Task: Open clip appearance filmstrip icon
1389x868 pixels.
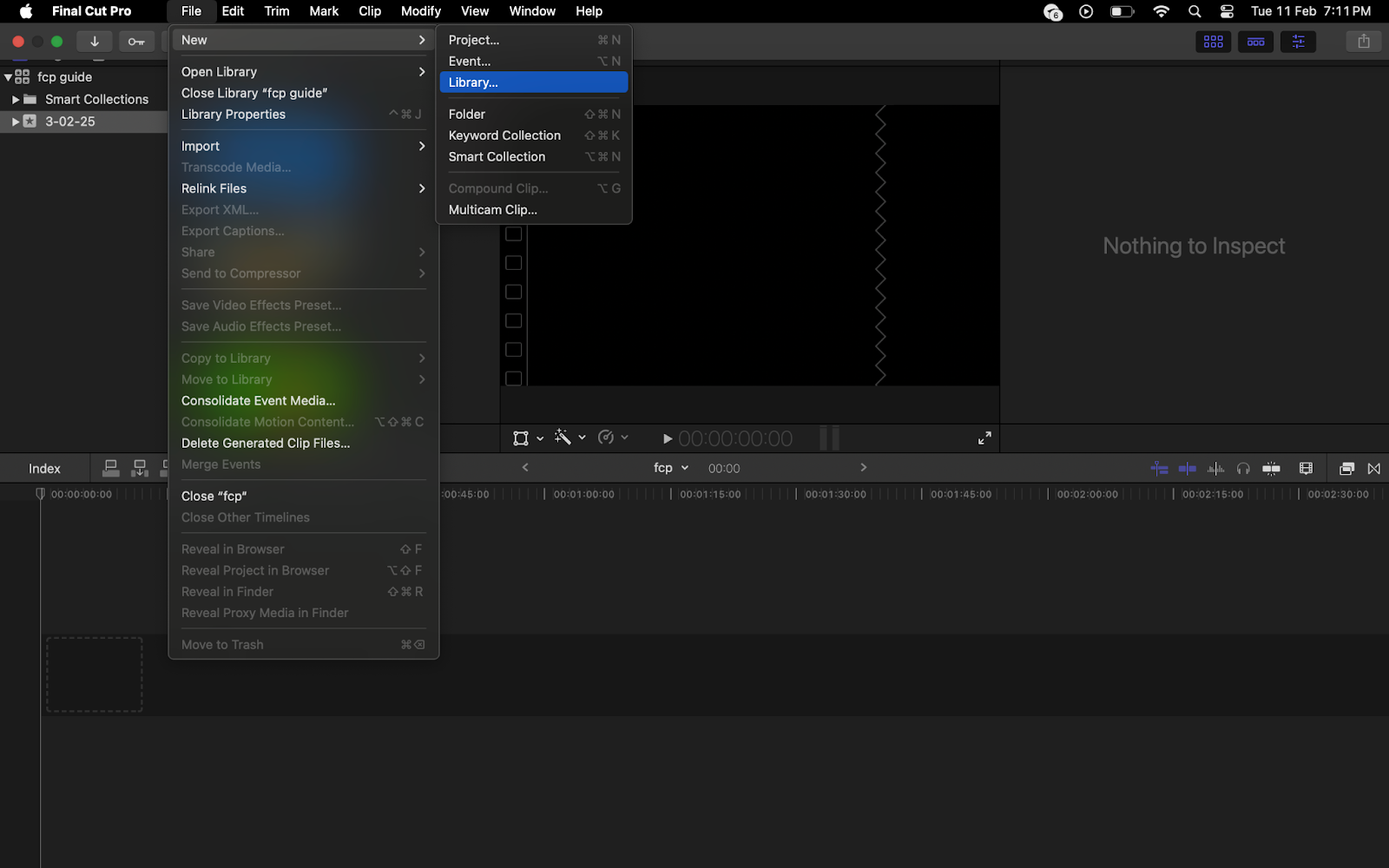Action: [1306, 469]
